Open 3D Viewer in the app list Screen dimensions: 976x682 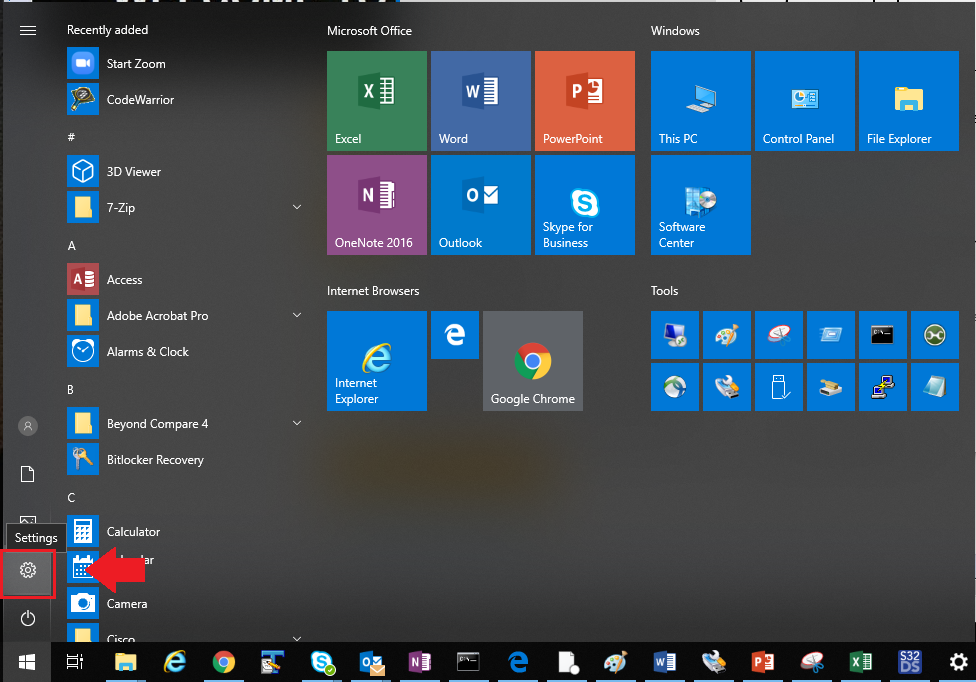[185, 171]
